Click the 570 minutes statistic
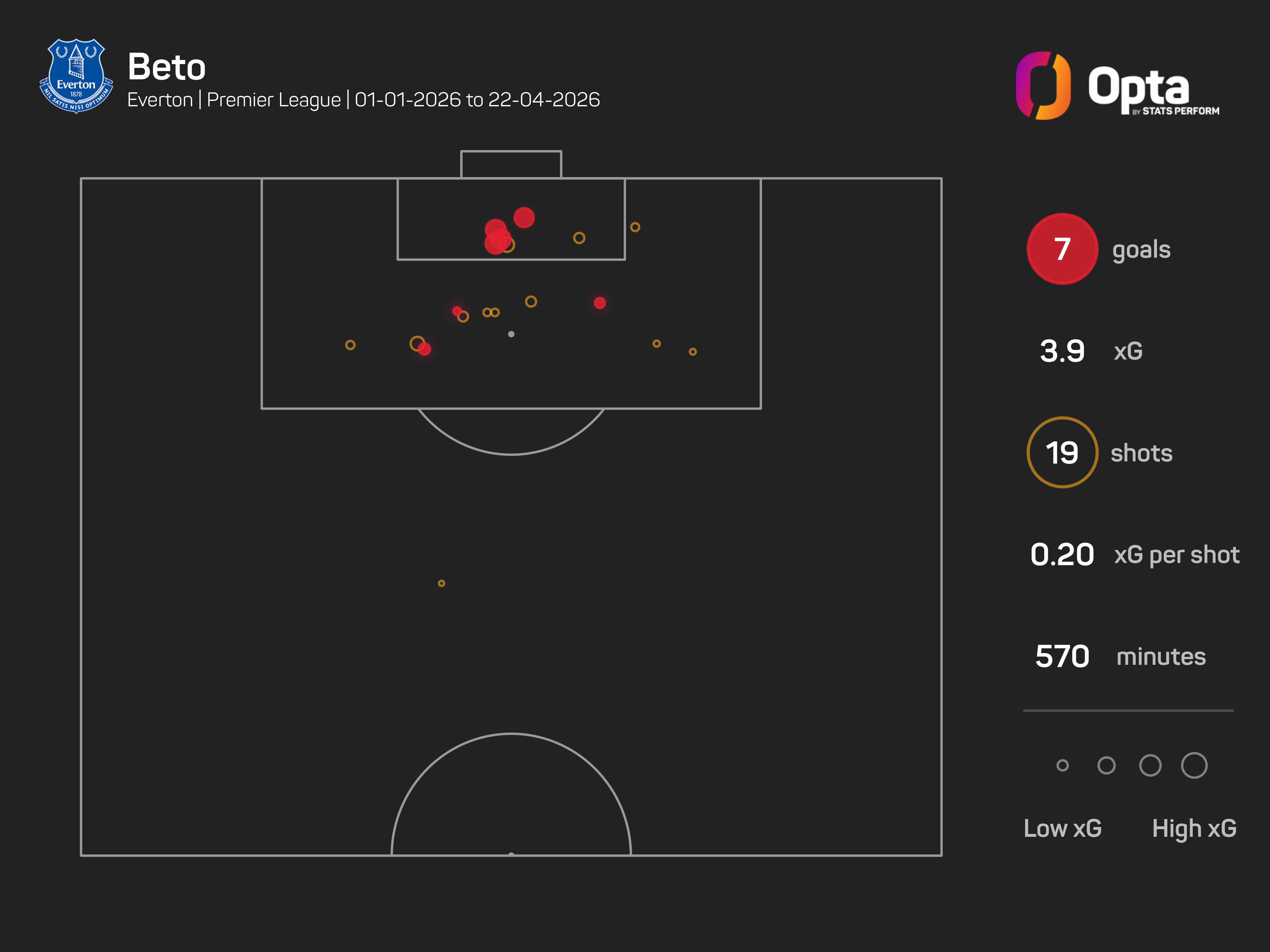This screenshot has height=952, width=1270. [x=1062, y=657]
